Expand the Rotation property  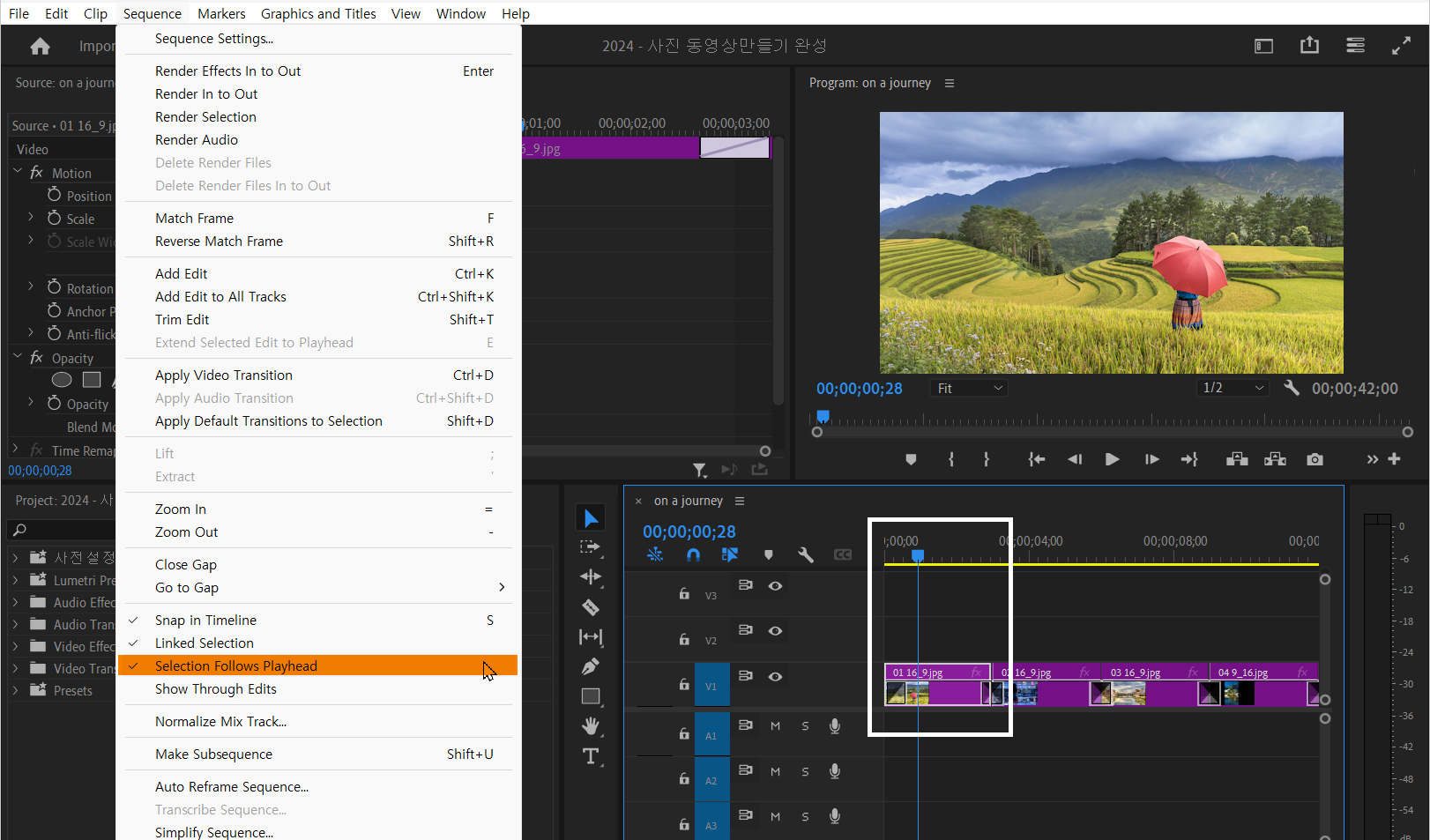tap(31, 286)
